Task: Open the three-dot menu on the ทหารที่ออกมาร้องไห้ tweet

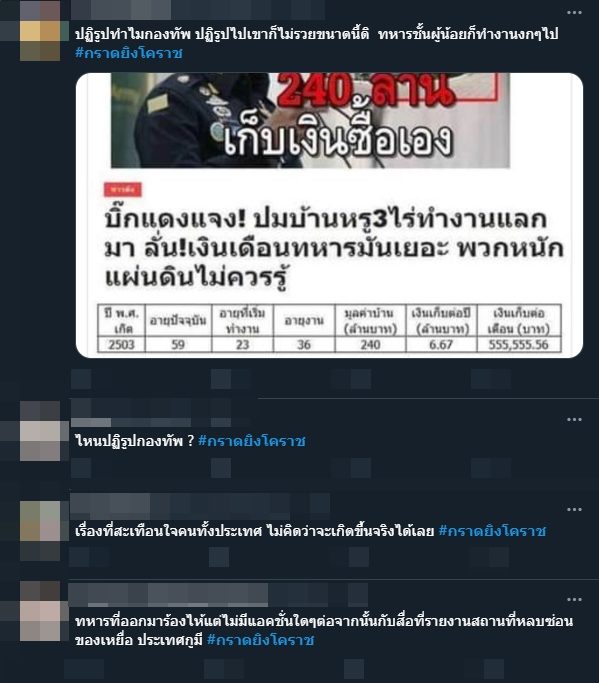Action: [574, 600]
